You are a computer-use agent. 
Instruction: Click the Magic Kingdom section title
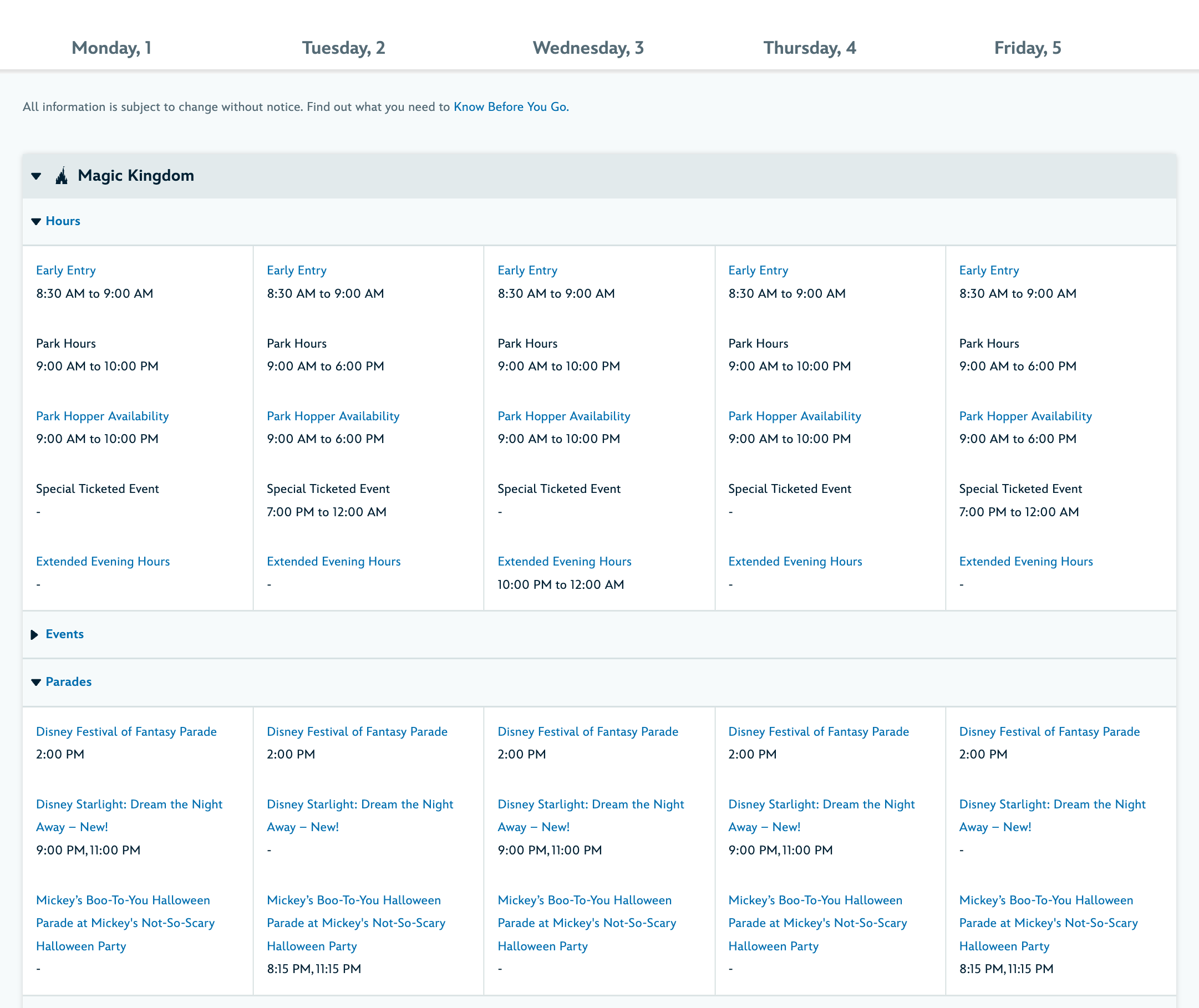pos(135,175)
